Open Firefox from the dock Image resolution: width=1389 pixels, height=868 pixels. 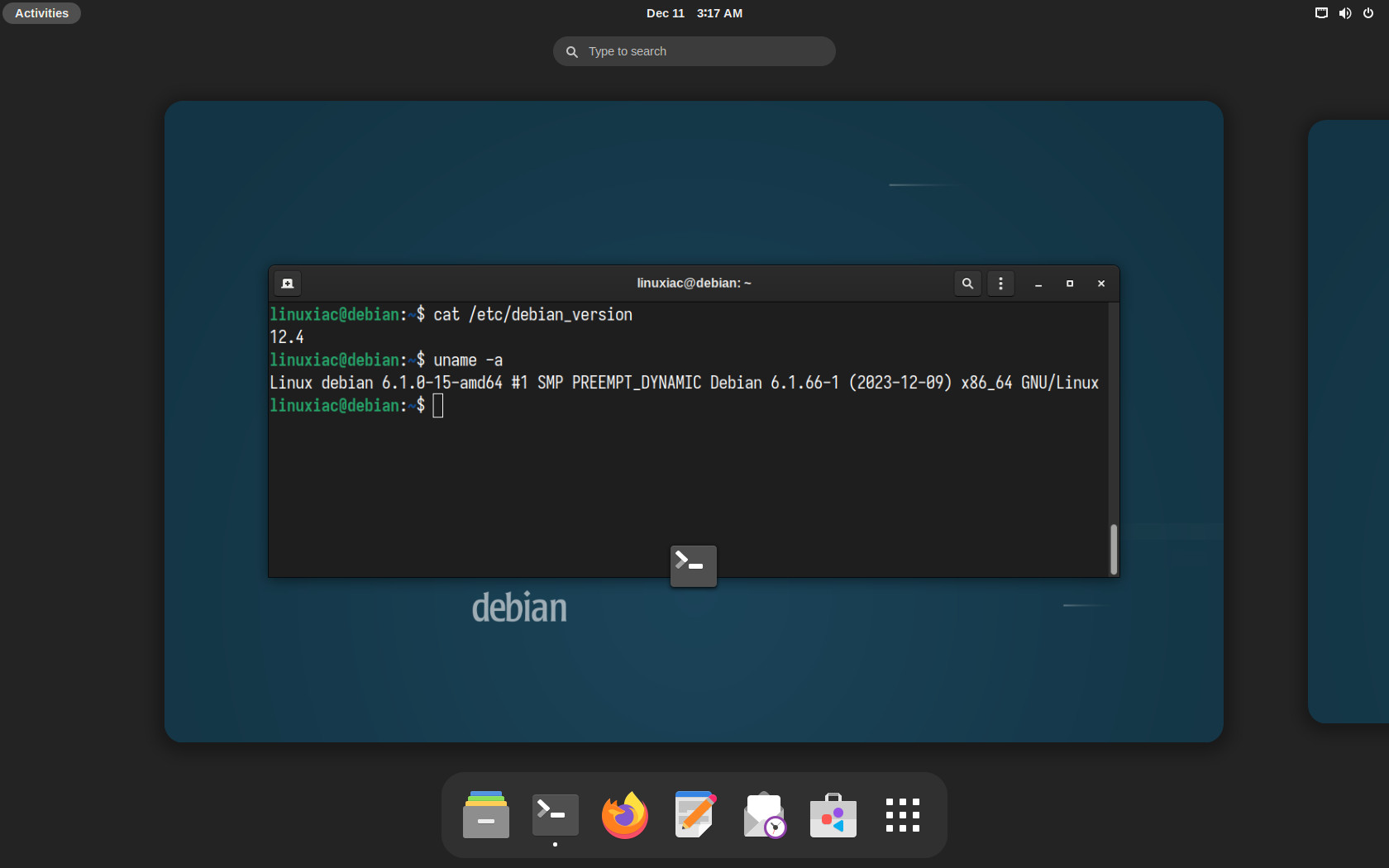[x=625, y=815]
